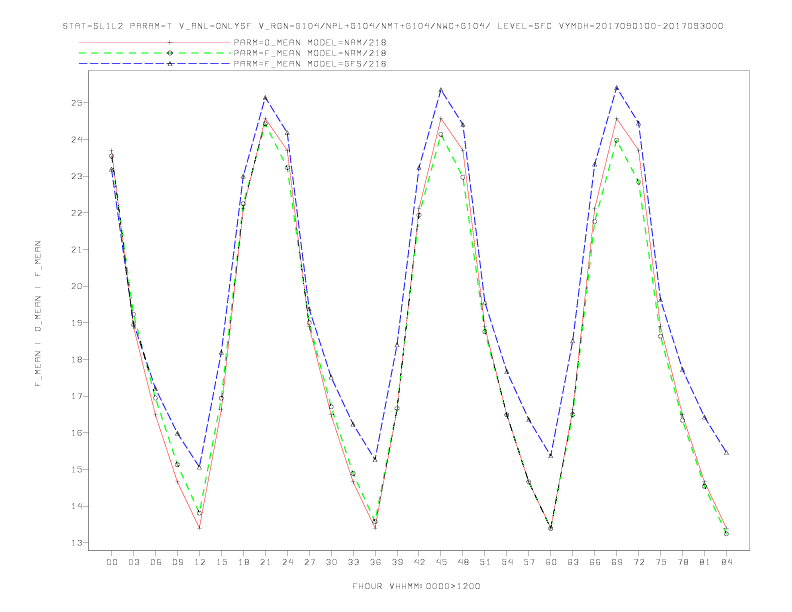The image size is (792, 612).
Task: Click x-axis forecast hour label 00
Action: click(112, 562)
